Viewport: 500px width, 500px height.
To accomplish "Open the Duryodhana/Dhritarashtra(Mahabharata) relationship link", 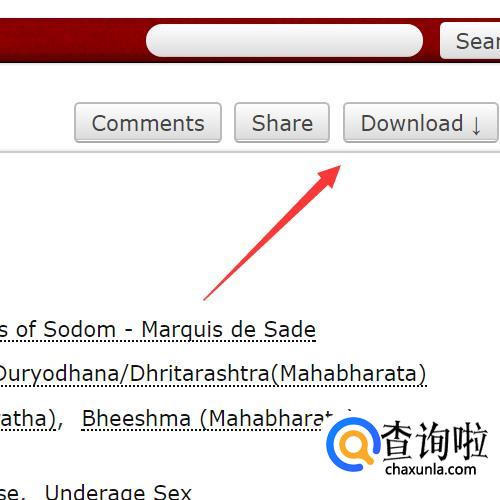I will point(213,374).
